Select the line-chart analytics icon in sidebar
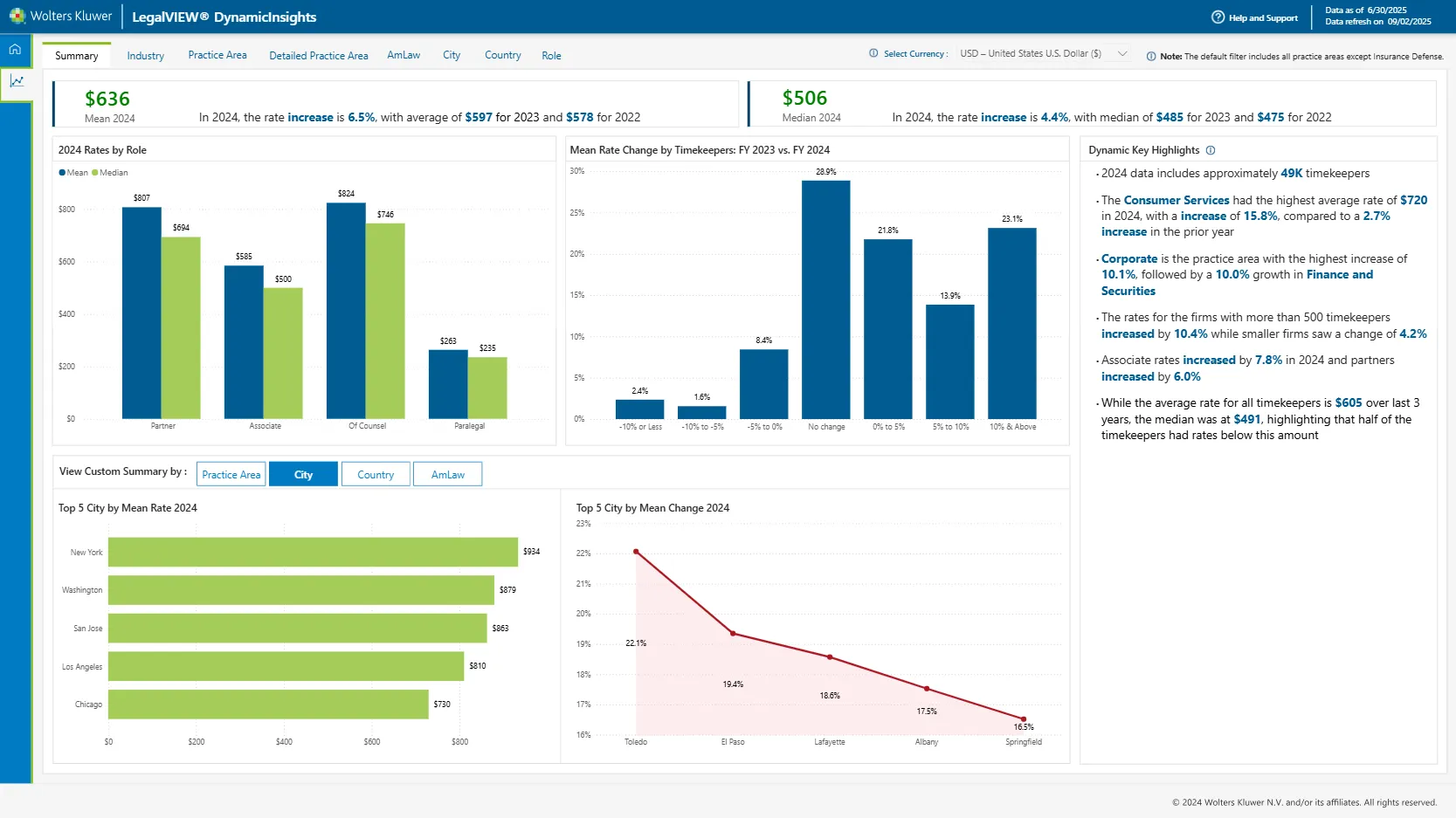1456x818 pixels. pos(17,80)
